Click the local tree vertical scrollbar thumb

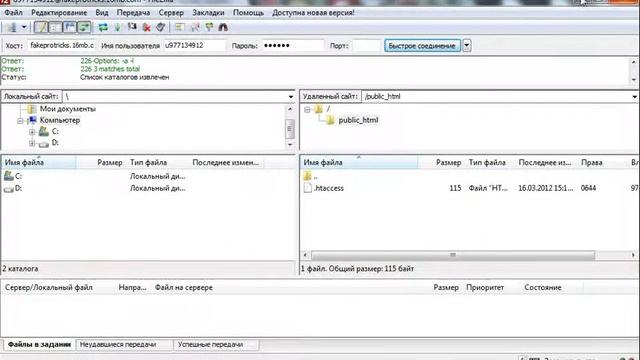pos(290,129)
